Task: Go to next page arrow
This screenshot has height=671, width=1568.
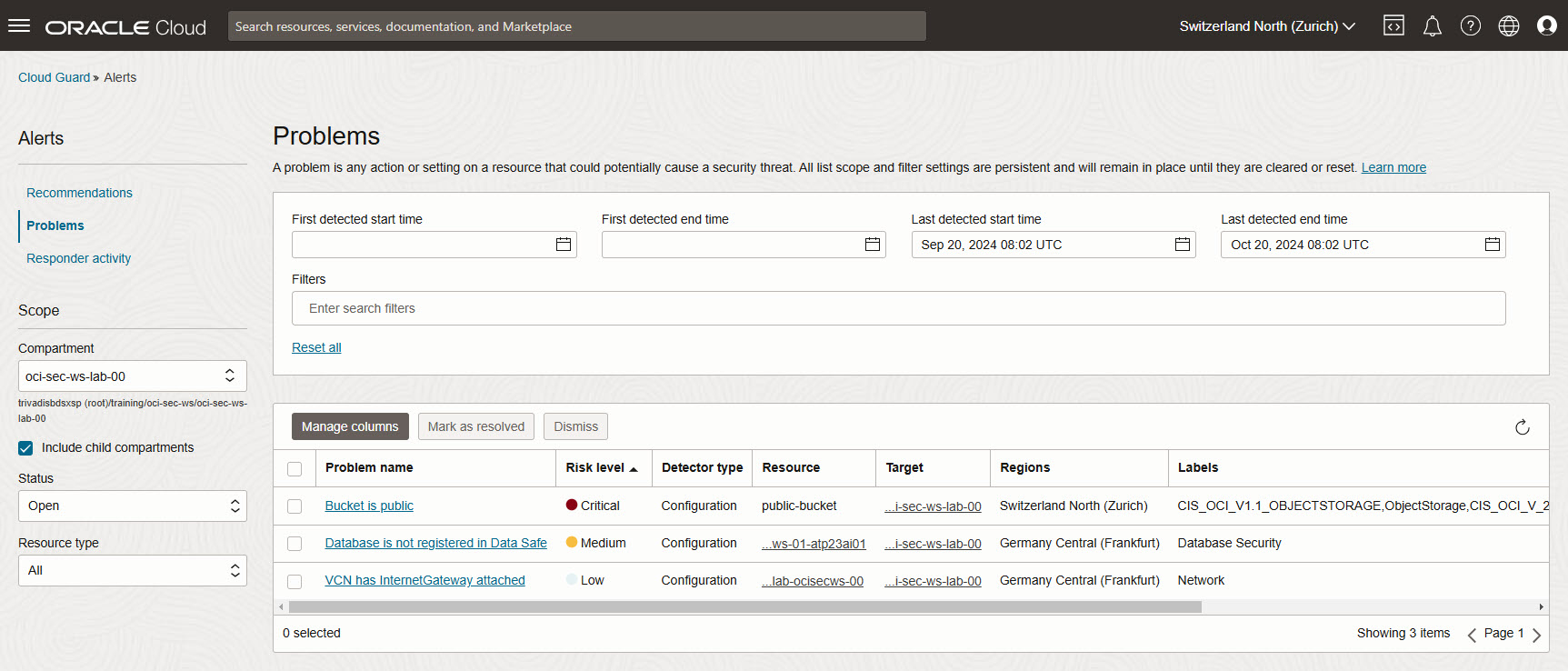Action: pyautogui.click(x=1536, y=635)
